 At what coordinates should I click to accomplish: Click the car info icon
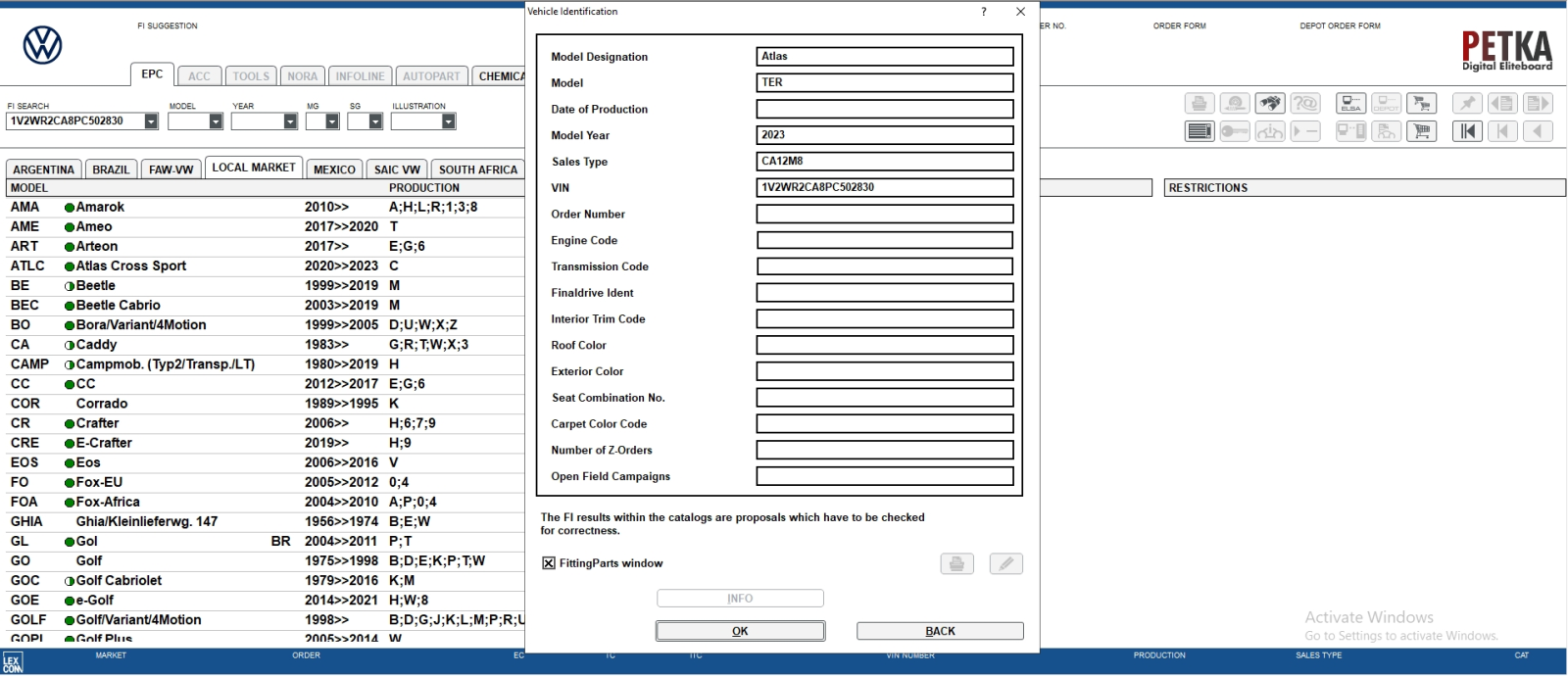[1270, 130]
